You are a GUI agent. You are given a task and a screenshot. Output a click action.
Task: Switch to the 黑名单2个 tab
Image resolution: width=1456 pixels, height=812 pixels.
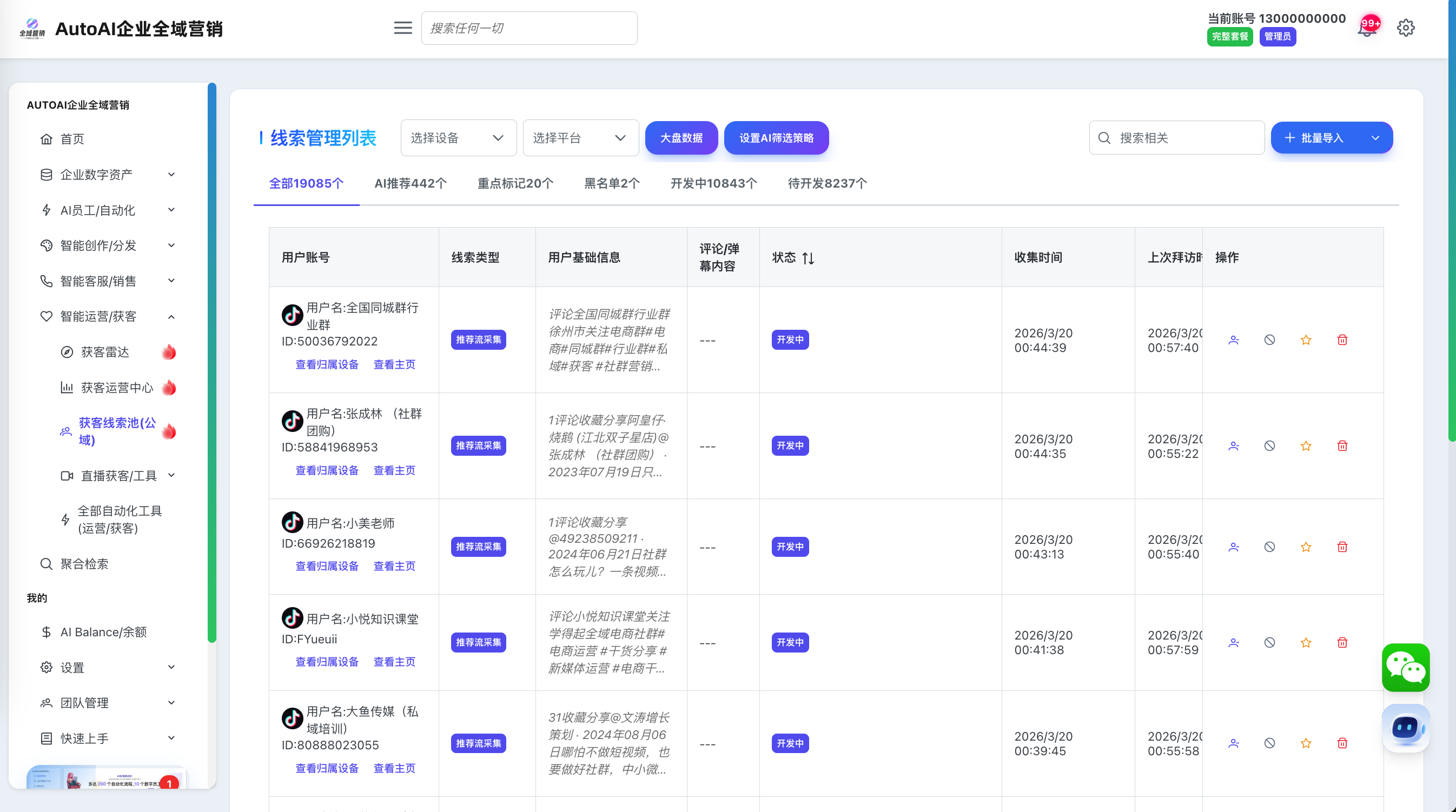(612, 184)
